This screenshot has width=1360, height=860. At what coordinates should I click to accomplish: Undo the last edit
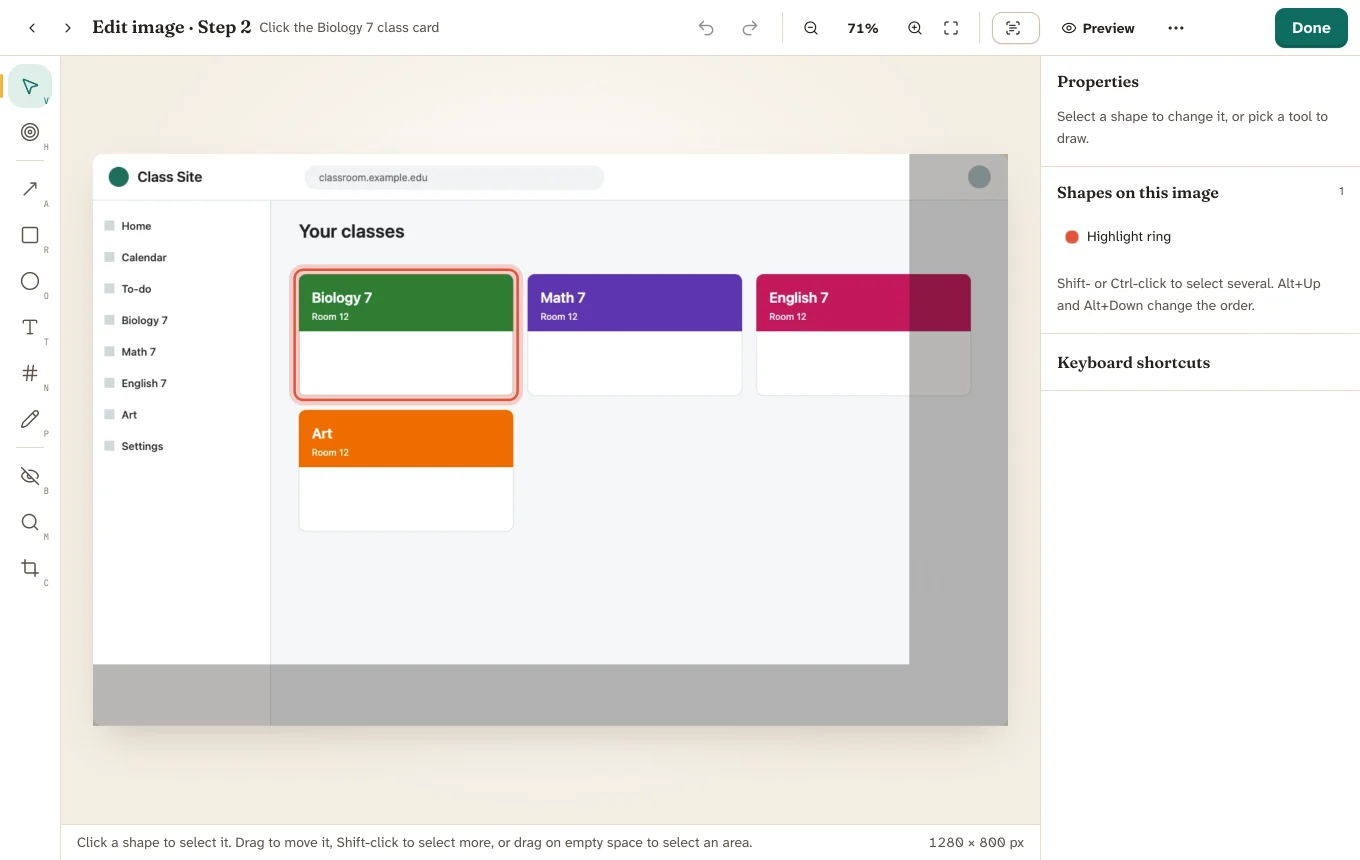(706, 28)
